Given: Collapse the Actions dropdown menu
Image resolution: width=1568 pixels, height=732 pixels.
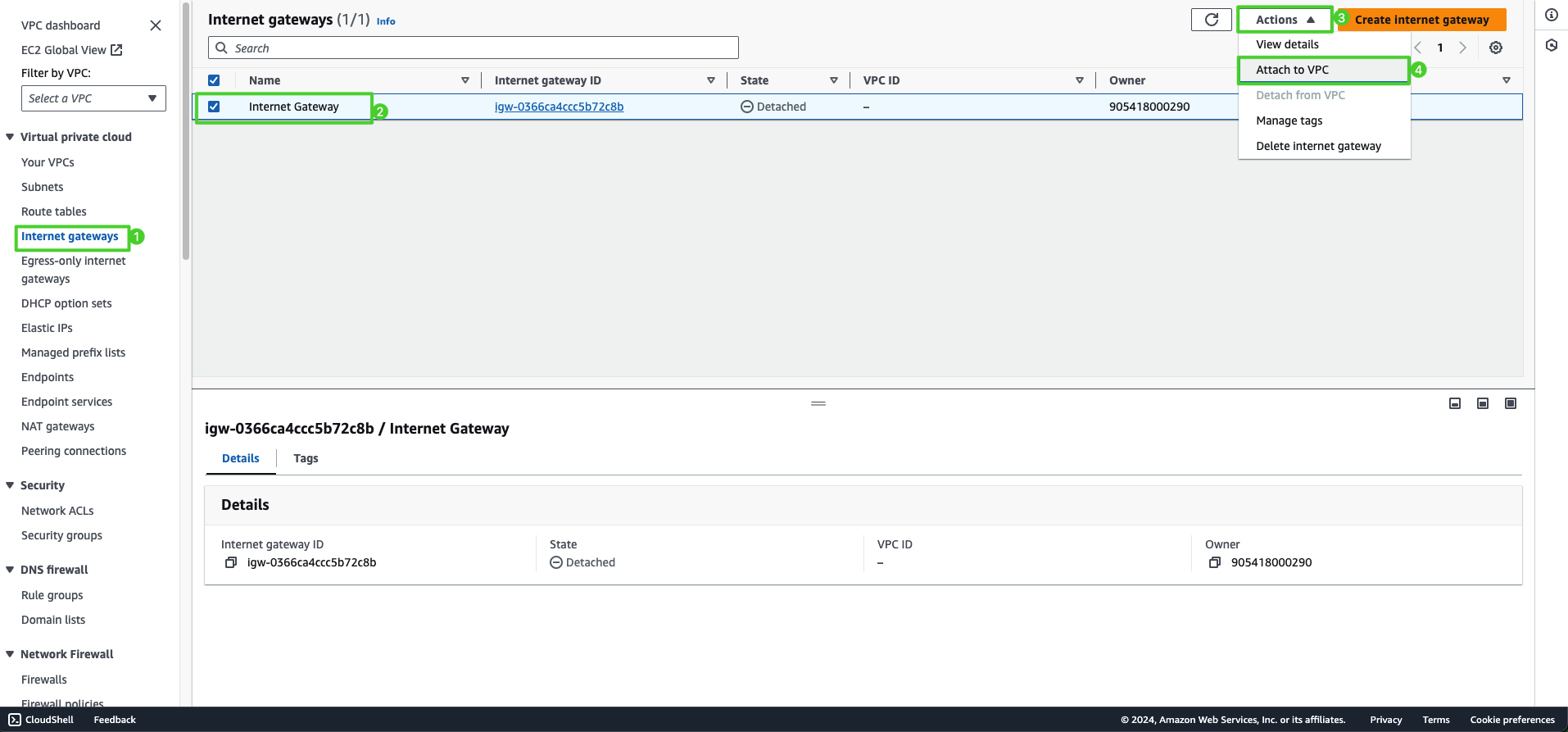Looking at the screenshot, I should click(1284, 20).
